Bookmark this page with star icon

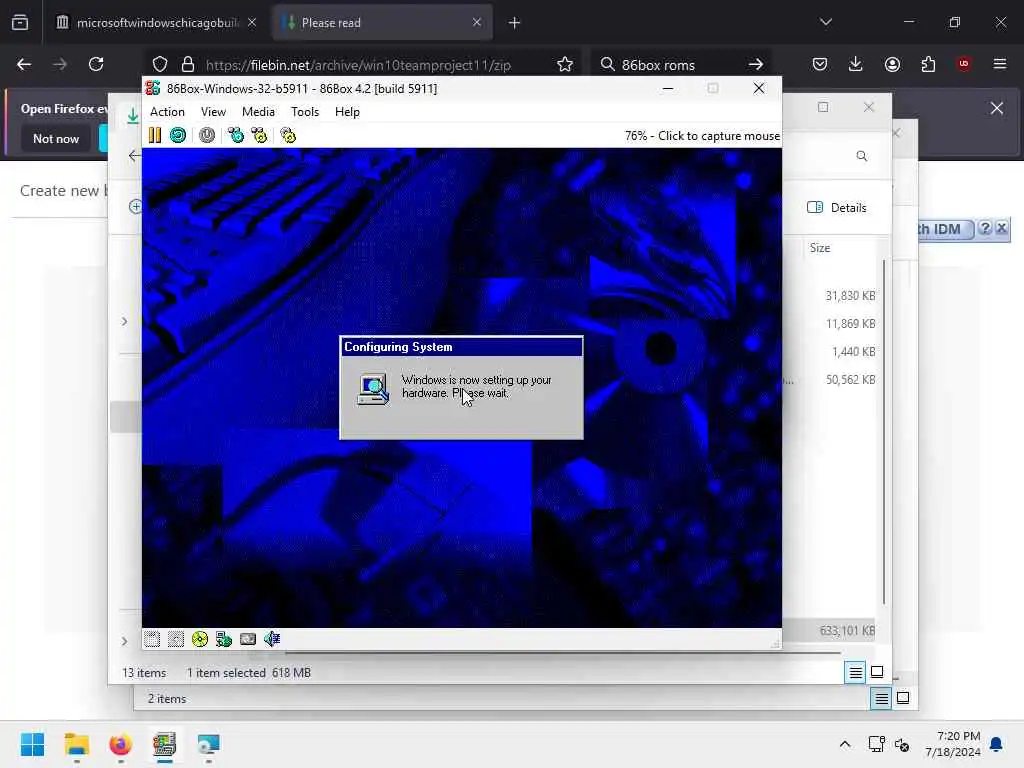coord(565,64)
